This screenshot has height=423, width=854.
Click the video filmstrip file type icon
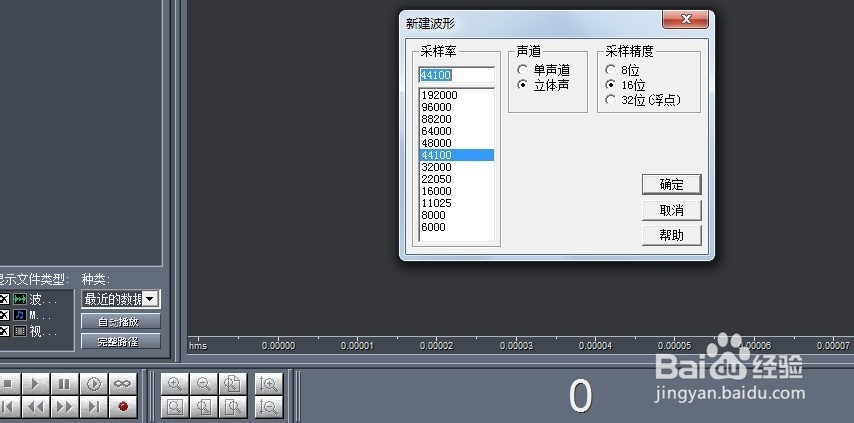coord(20,330)
